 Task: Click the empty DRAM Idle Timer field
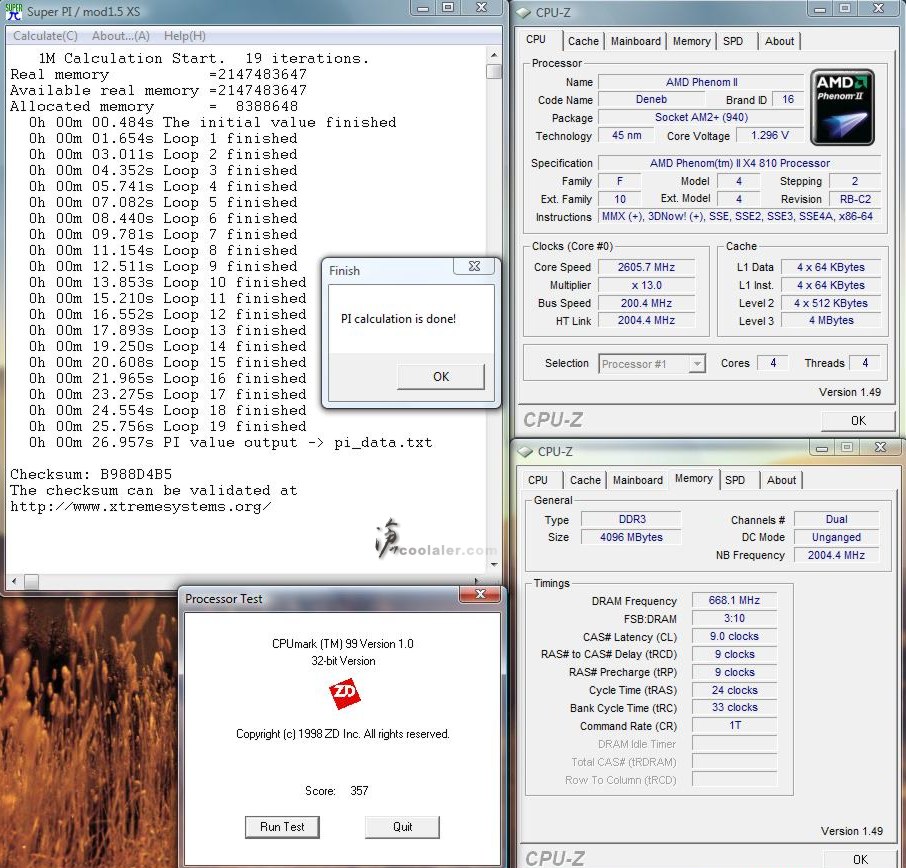(x=734, y=743)
